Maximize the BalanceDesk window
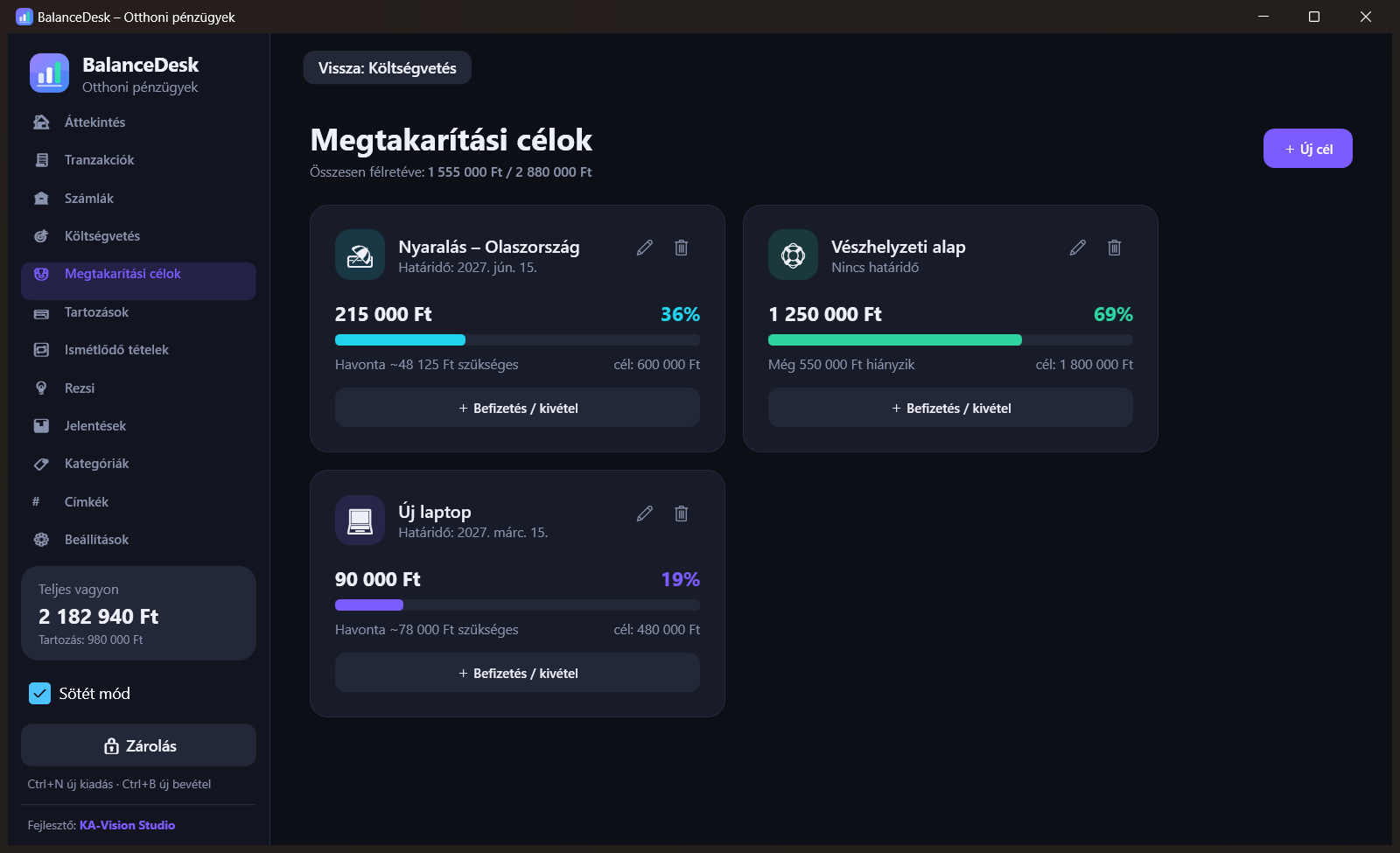Viewport: 1400px width, 853px height. point(1314,17)
